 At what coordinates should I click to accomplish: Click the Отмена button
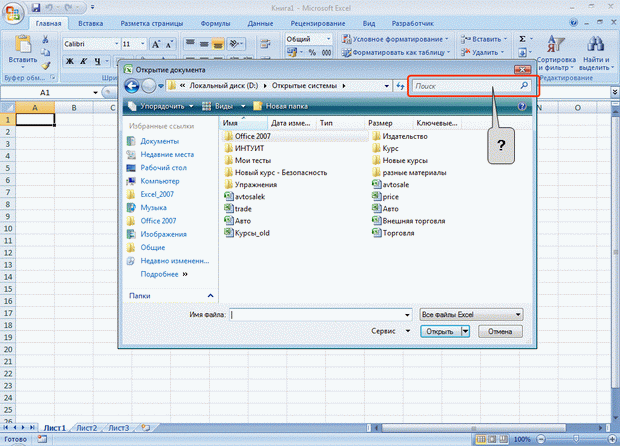pos(500,331)
